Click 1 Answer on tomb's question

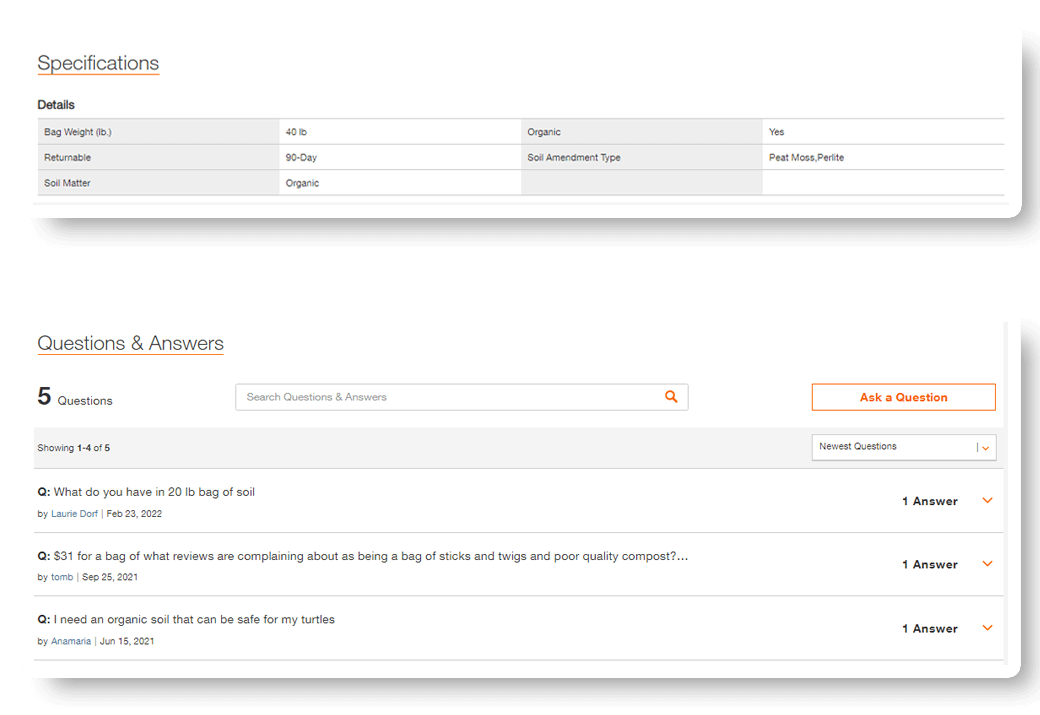coord(930,564)
